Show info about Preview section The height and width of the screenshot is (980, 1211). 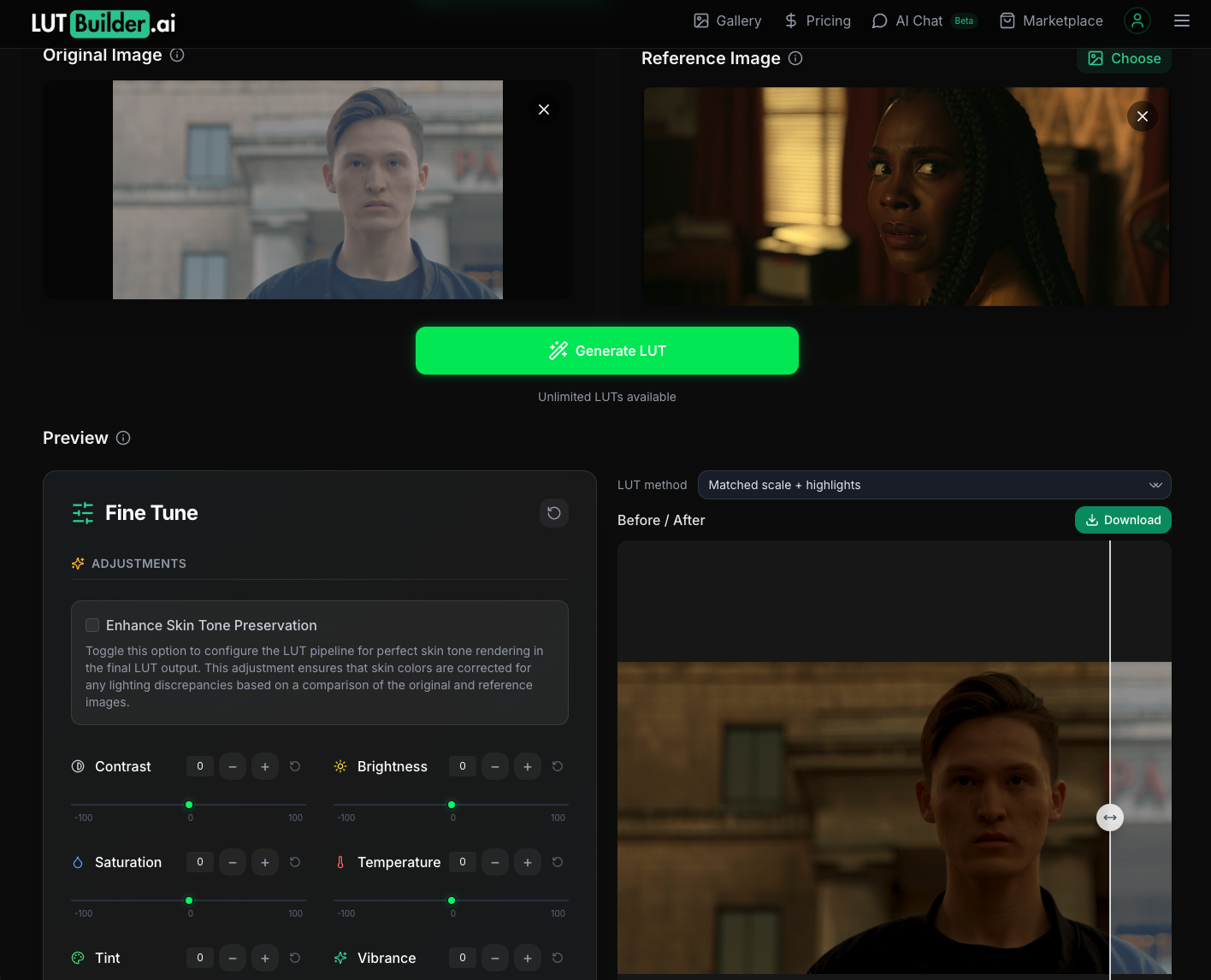click(123, 438)
